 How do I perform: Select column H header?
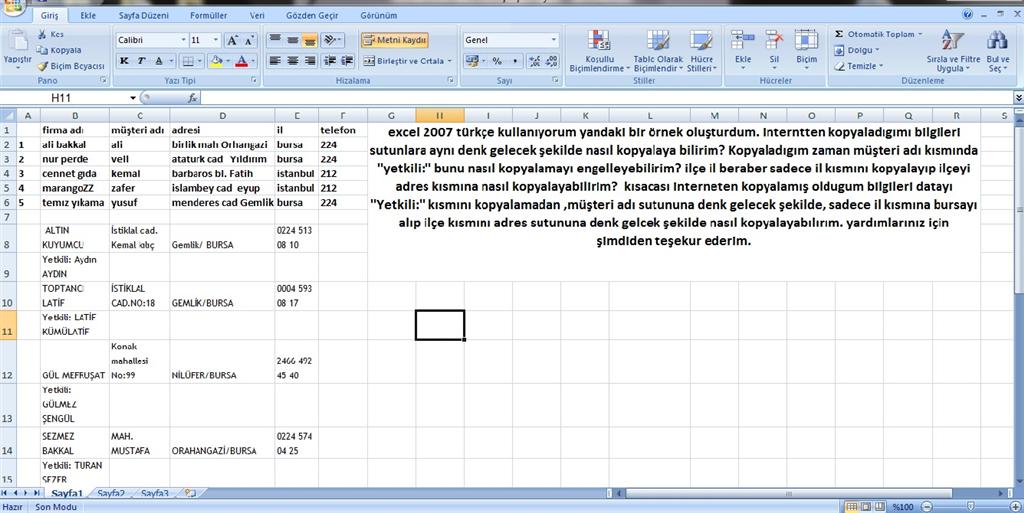(x=440, y=116)
